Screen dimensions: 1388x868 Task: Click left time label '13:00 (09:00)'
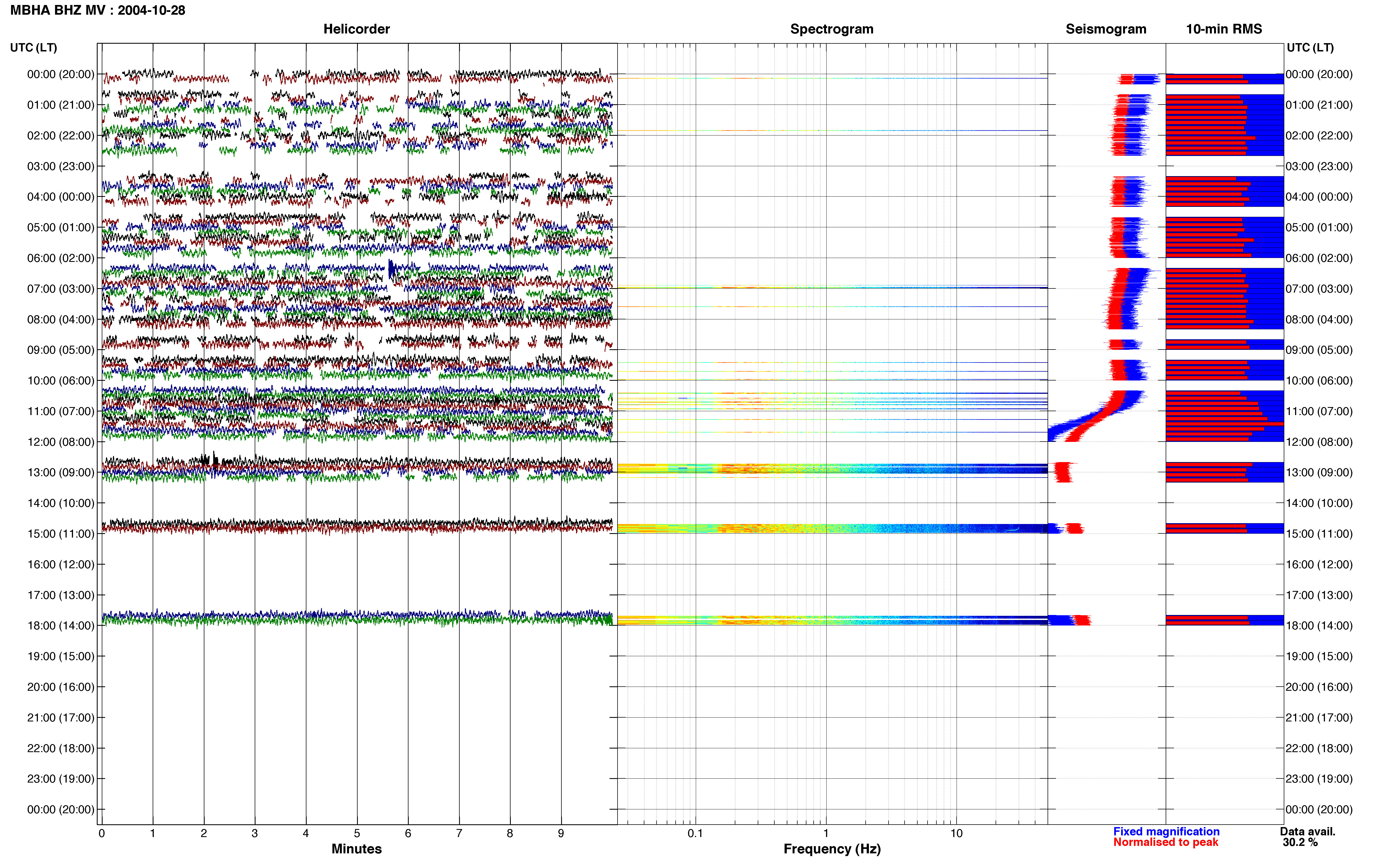click(x=61, y=473)
